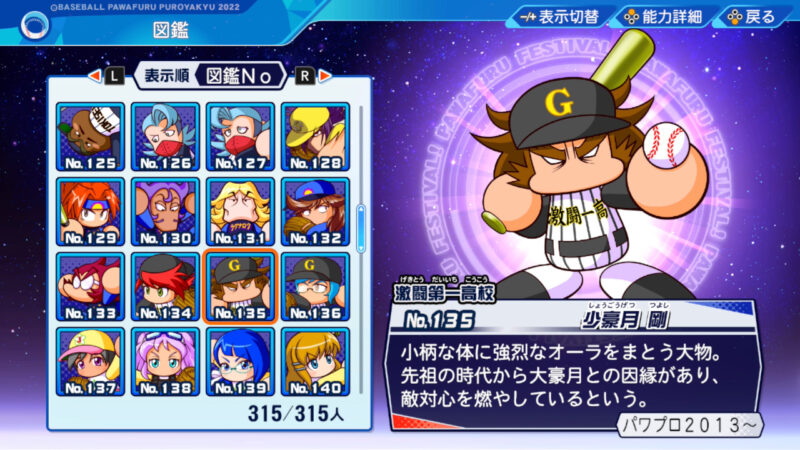The height and width of the screenshot is (450, 800).
Task: Select character portrait No.128 with yellow cap
Action: click(x=315, y=137)
